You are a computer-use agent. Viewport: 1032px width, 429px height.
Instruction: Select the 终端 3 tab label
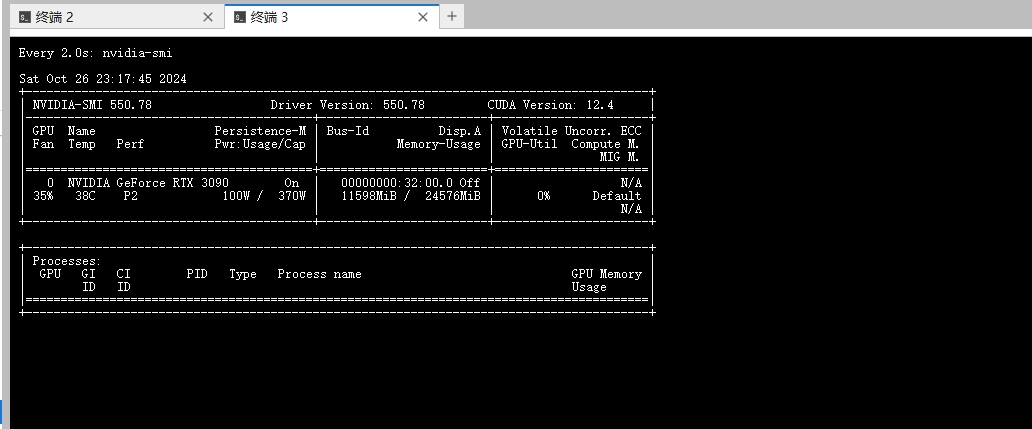point(270,17)
